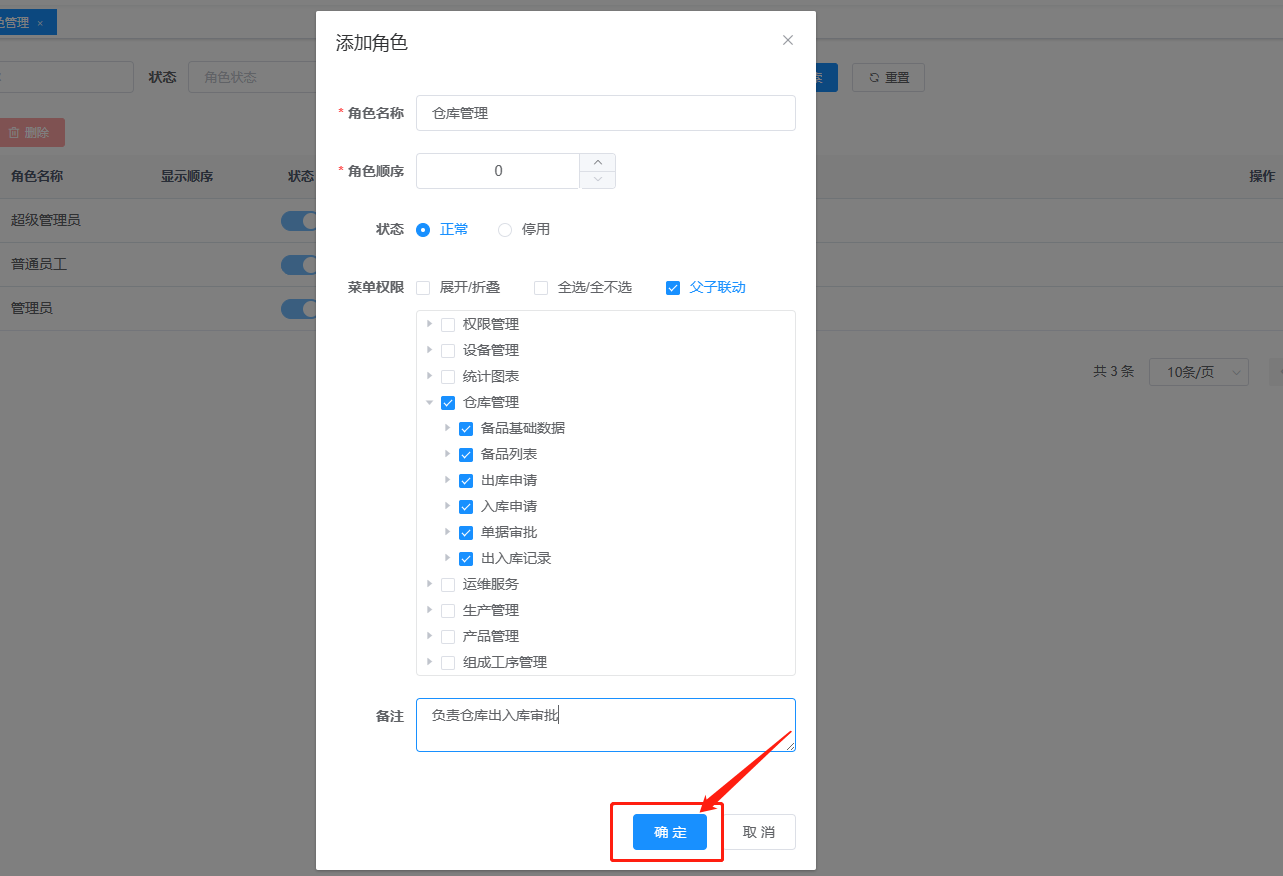The image size is (1283, 876).
Task: Click the red 删除 button behind dialog
Action: tap(30, 132)
